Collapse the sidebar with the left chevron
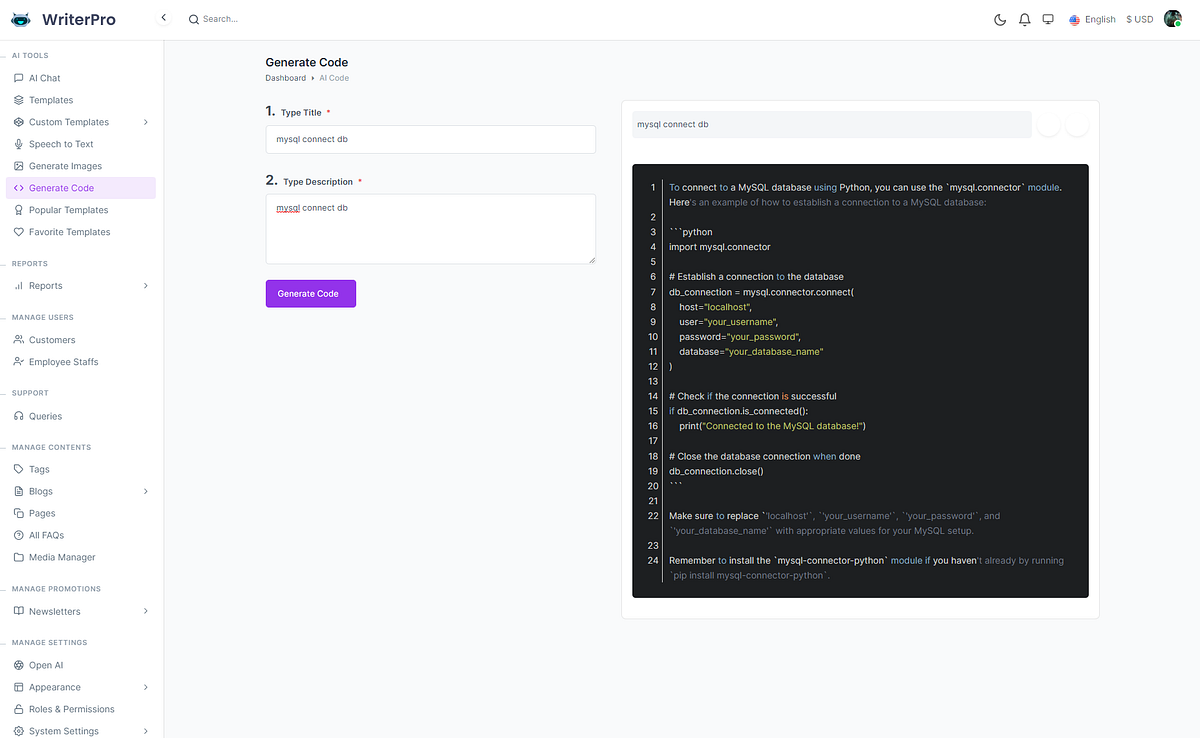 pos(163,17)
